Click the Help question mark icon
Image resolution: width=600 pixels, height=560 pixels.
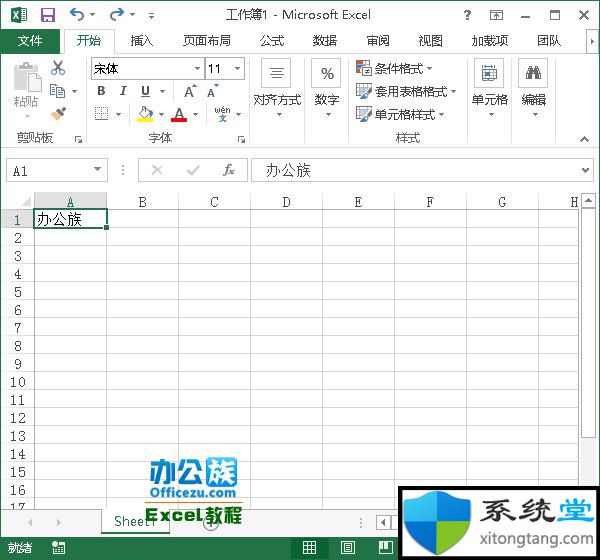tap(467, 15)
